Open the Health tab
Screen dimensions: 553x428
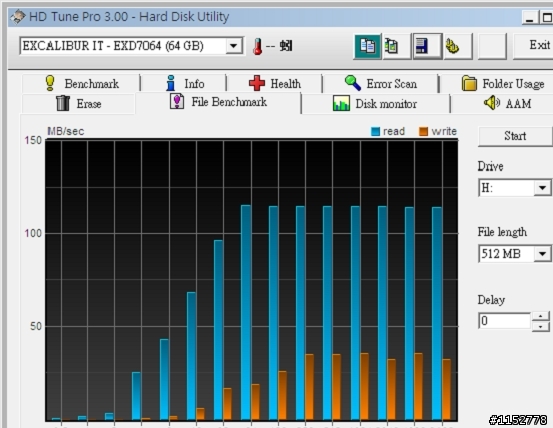point(275,84)
